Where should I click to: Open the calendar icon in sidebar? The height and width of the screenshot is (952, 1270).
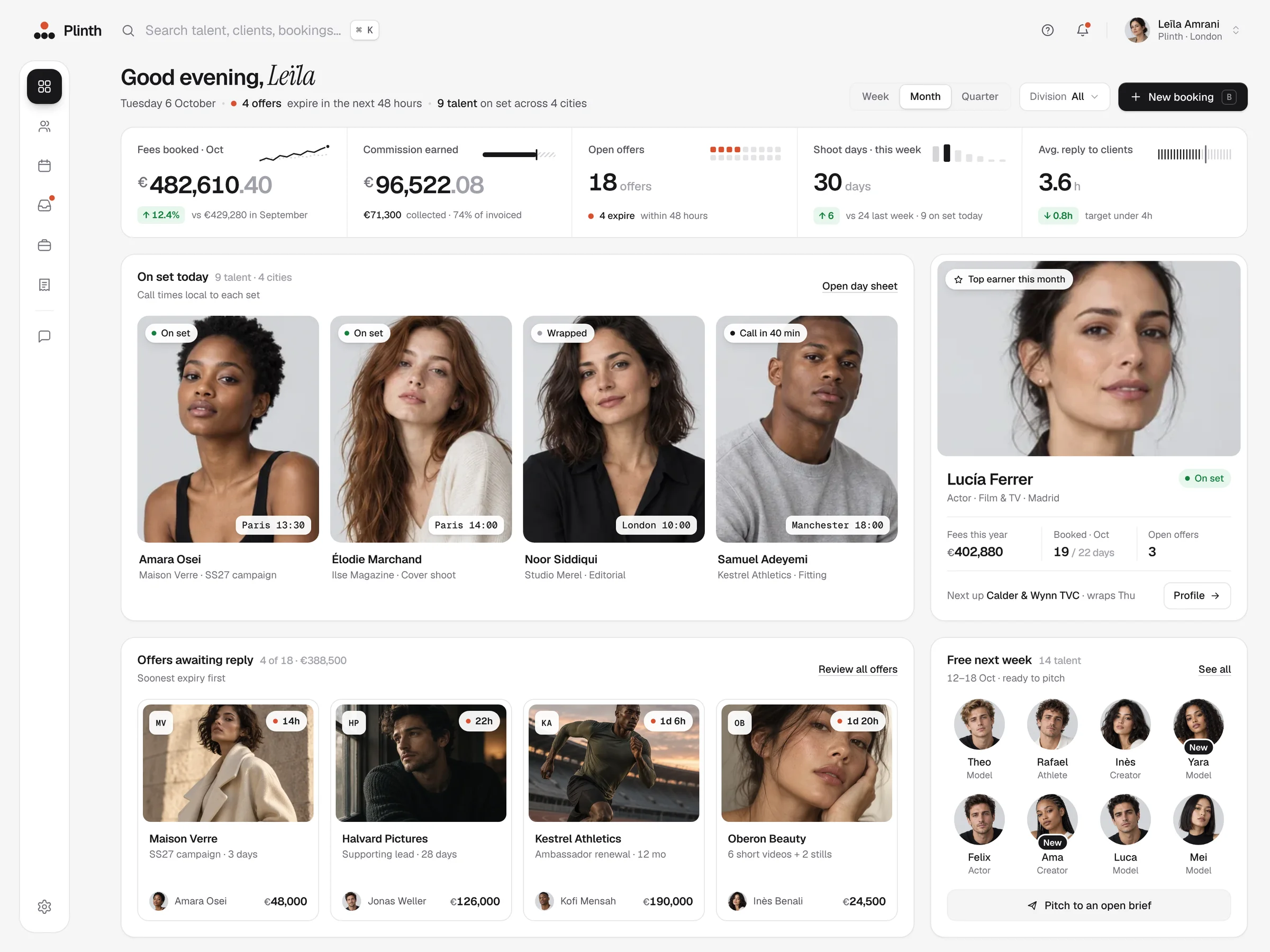pyautogui.click(x=44, y=166)
